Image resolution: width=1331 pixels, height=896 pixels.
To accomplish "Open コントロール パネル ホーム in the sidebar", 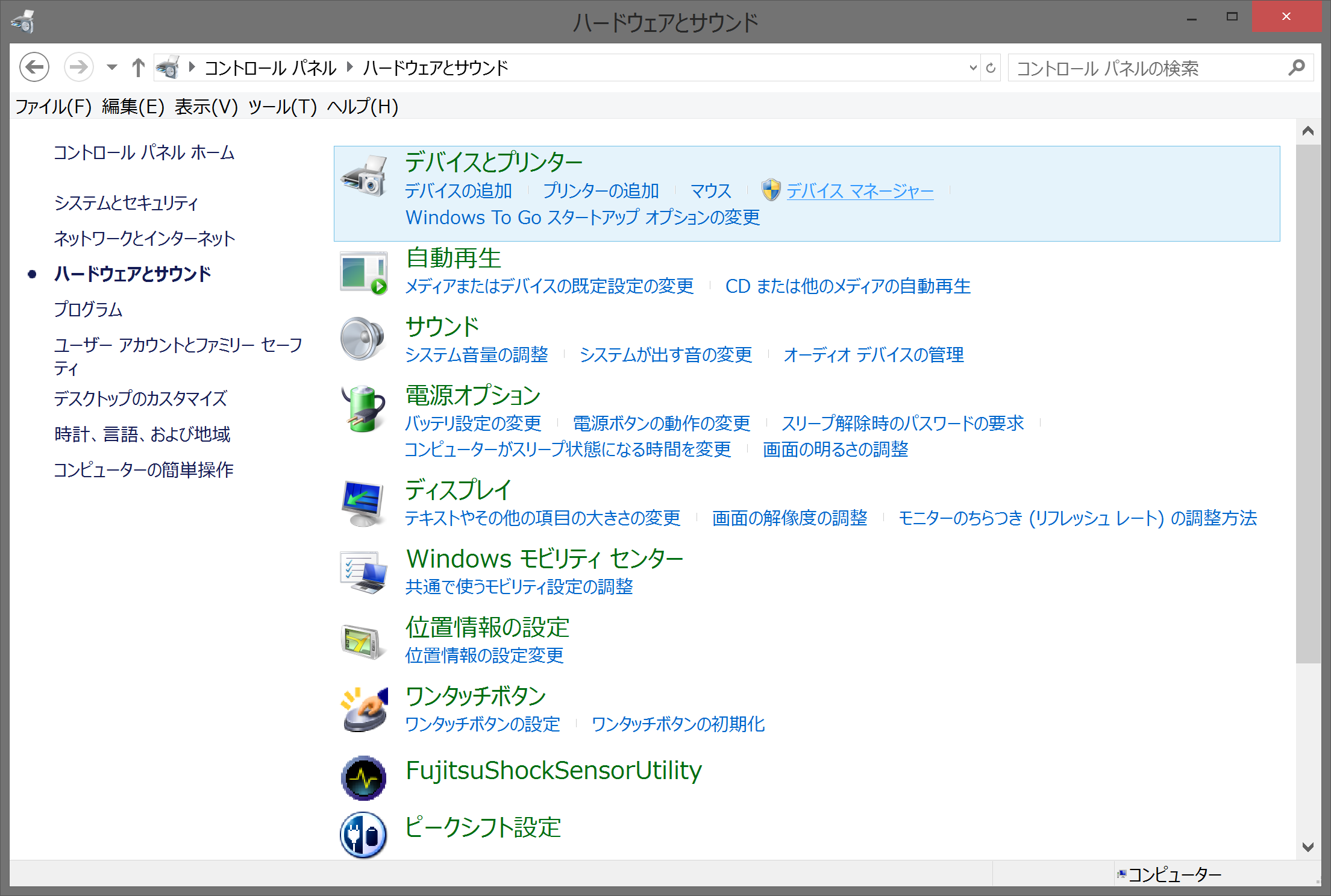I will pyautogui.click(x=144, y=152).
